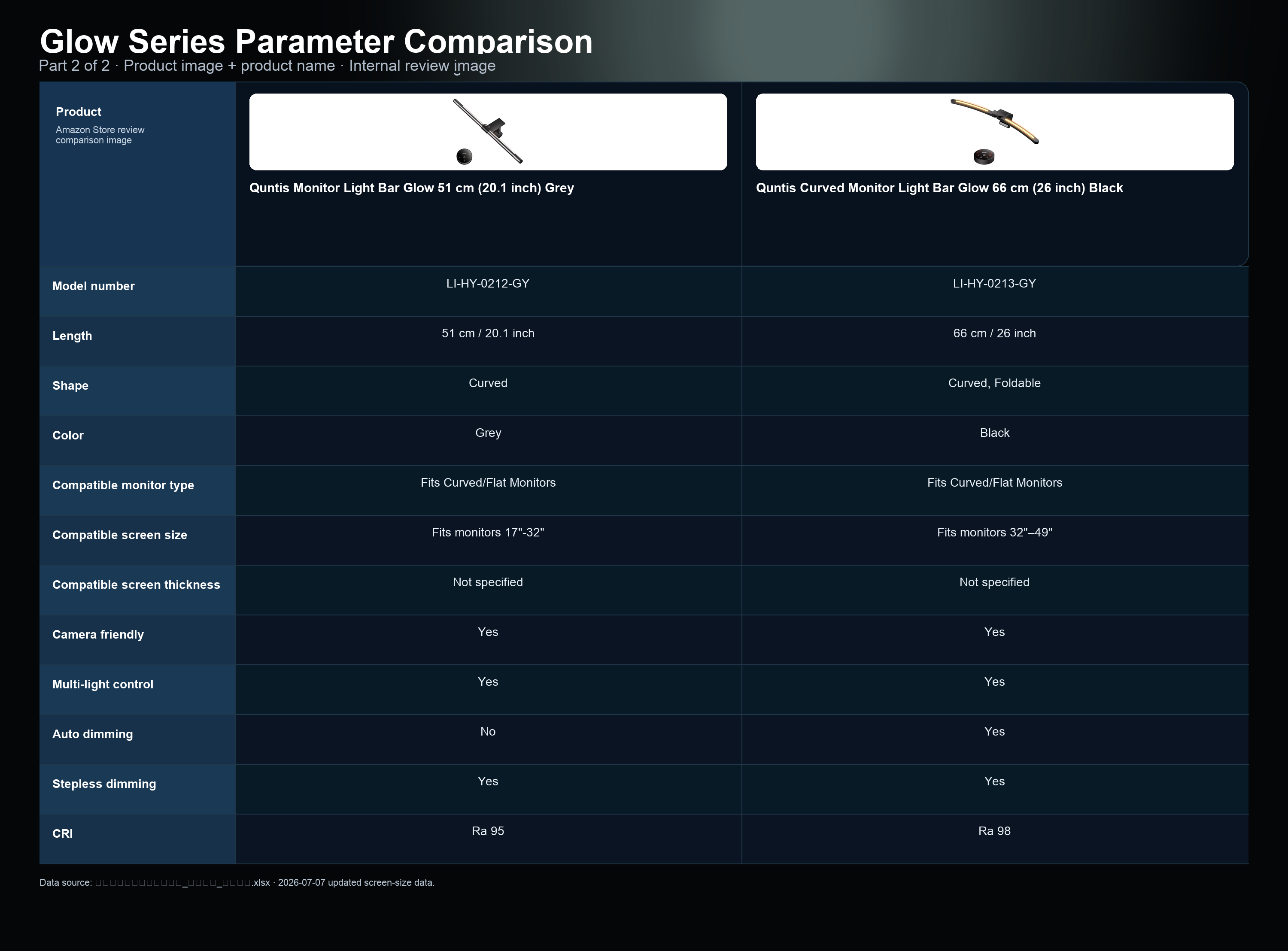
Task: Select Multi-light control "Yes" for grey model
Action: coord(488,681)
